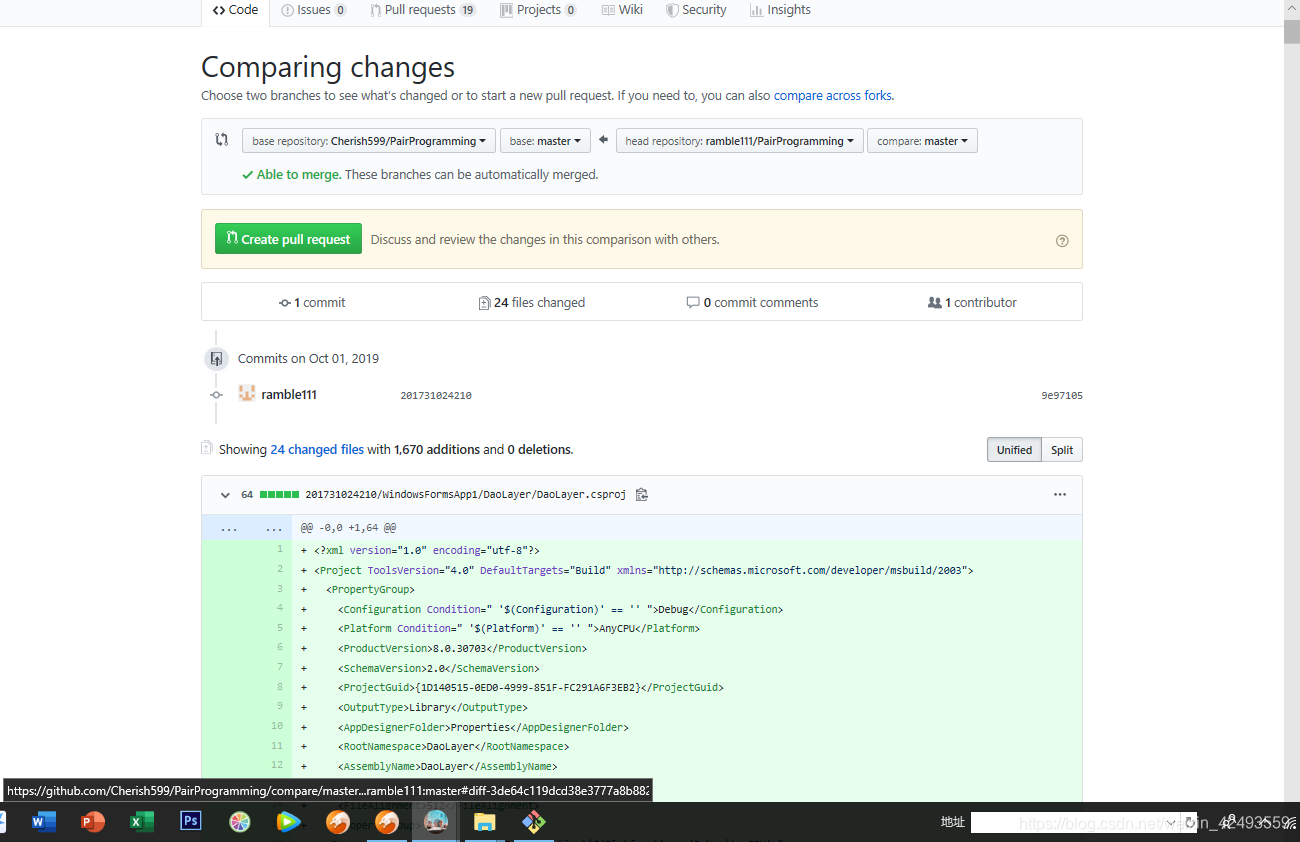The width and height of the screenshot is (1300, 842).
Task: Open the compare: master branch dropdown
Action: tap(922, 141)
